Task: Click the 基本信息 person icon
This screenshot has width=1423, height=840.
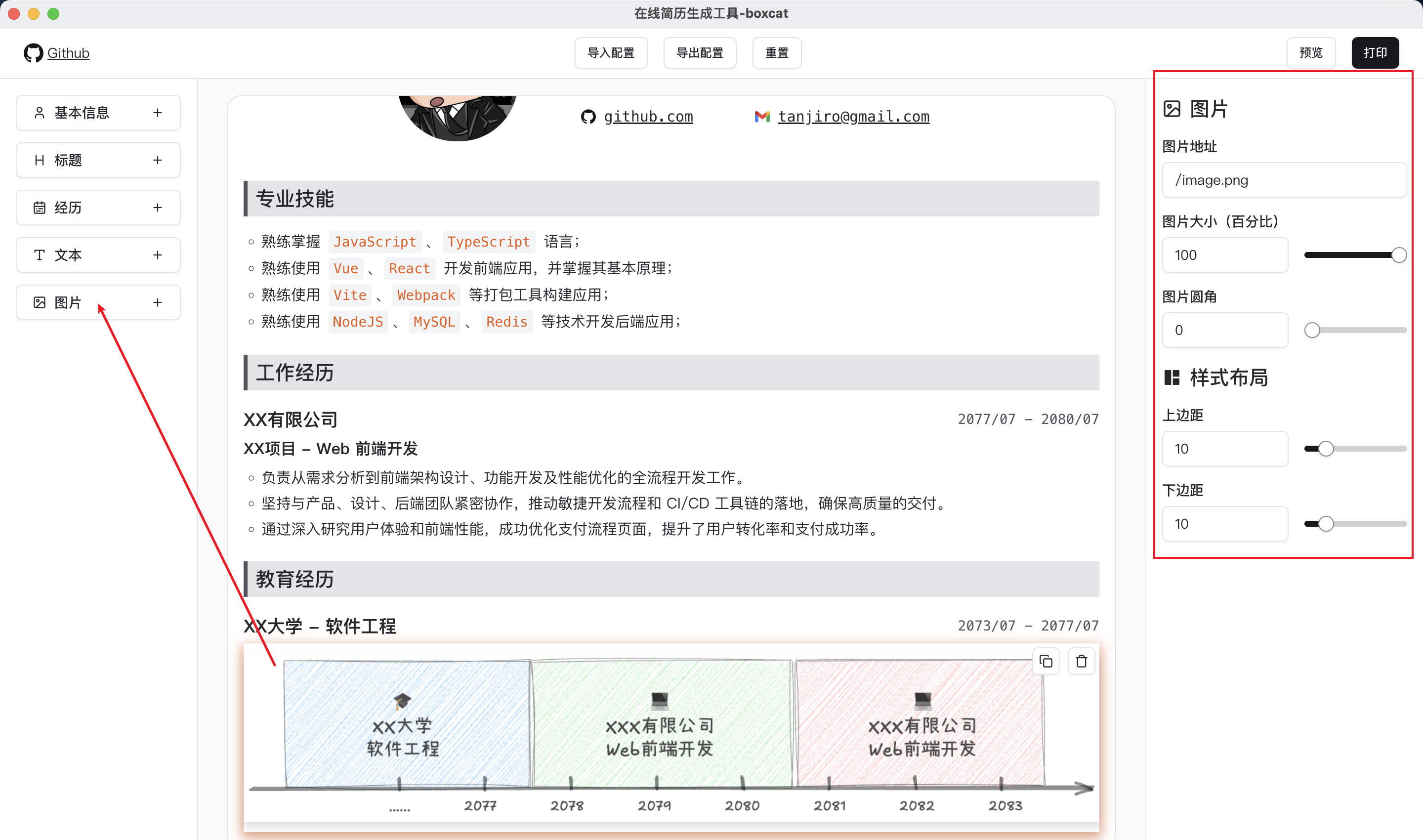Action: 39,113
